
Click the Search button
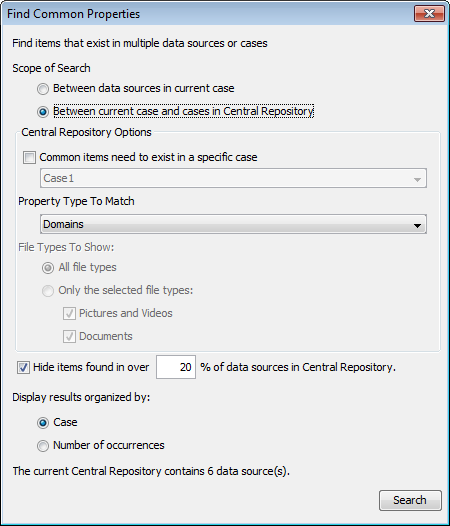pyautogui.click(x=410, y=500)
